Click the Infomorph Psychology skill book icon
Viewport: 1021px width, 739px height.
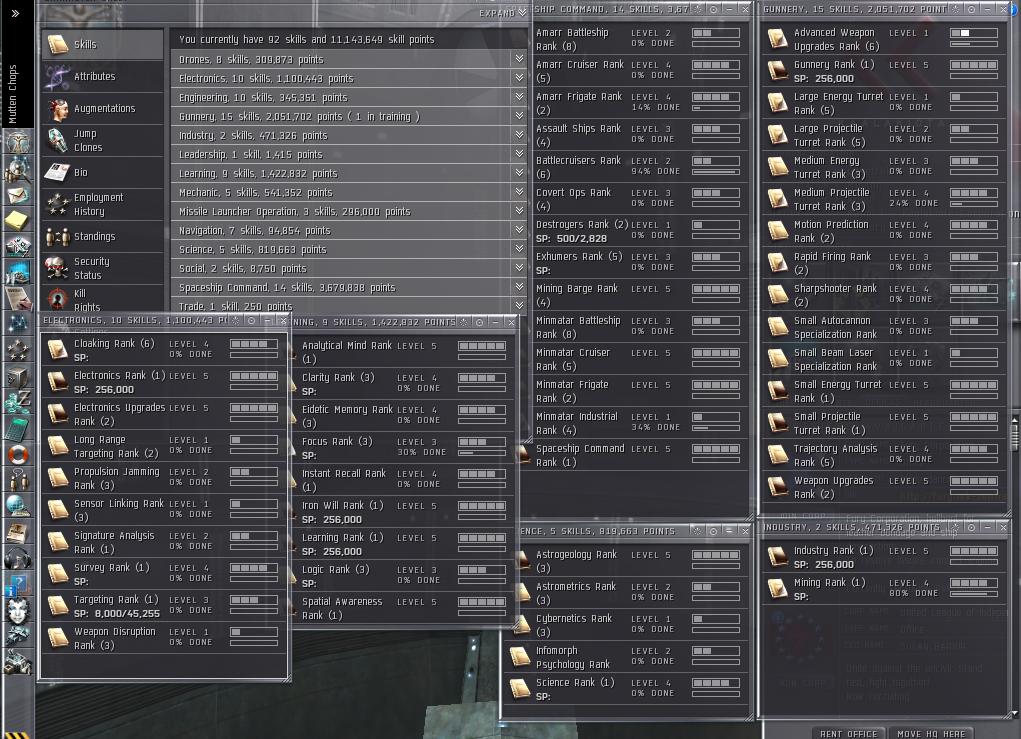pos(520,657)
